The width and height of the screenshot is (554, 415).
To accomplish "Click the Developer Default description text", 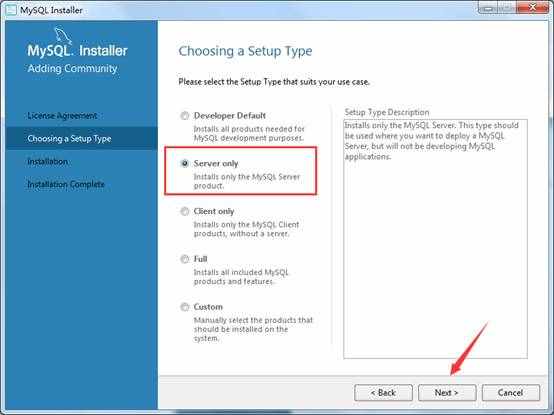I will 249,134.
